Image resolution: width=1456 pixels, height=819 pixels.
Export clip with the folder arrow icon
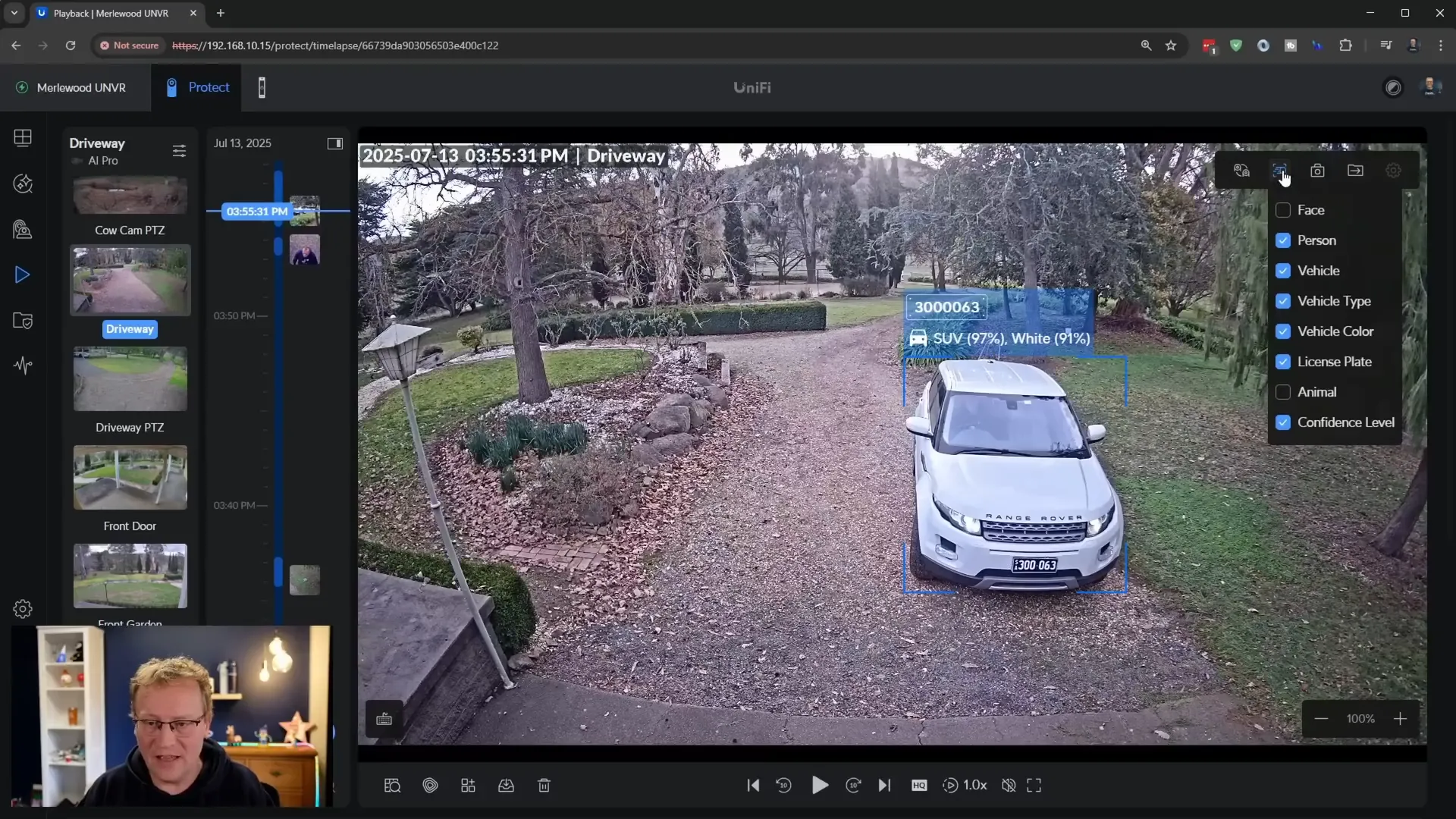pyautogui.click(x=1355, y=171)
